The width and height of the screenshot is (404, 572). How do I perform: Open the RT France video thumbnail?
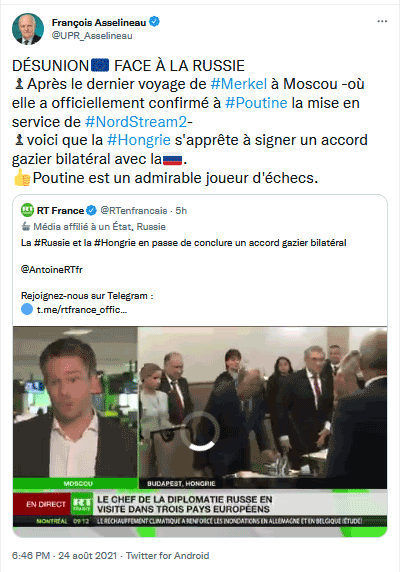(x=200, y=432)
